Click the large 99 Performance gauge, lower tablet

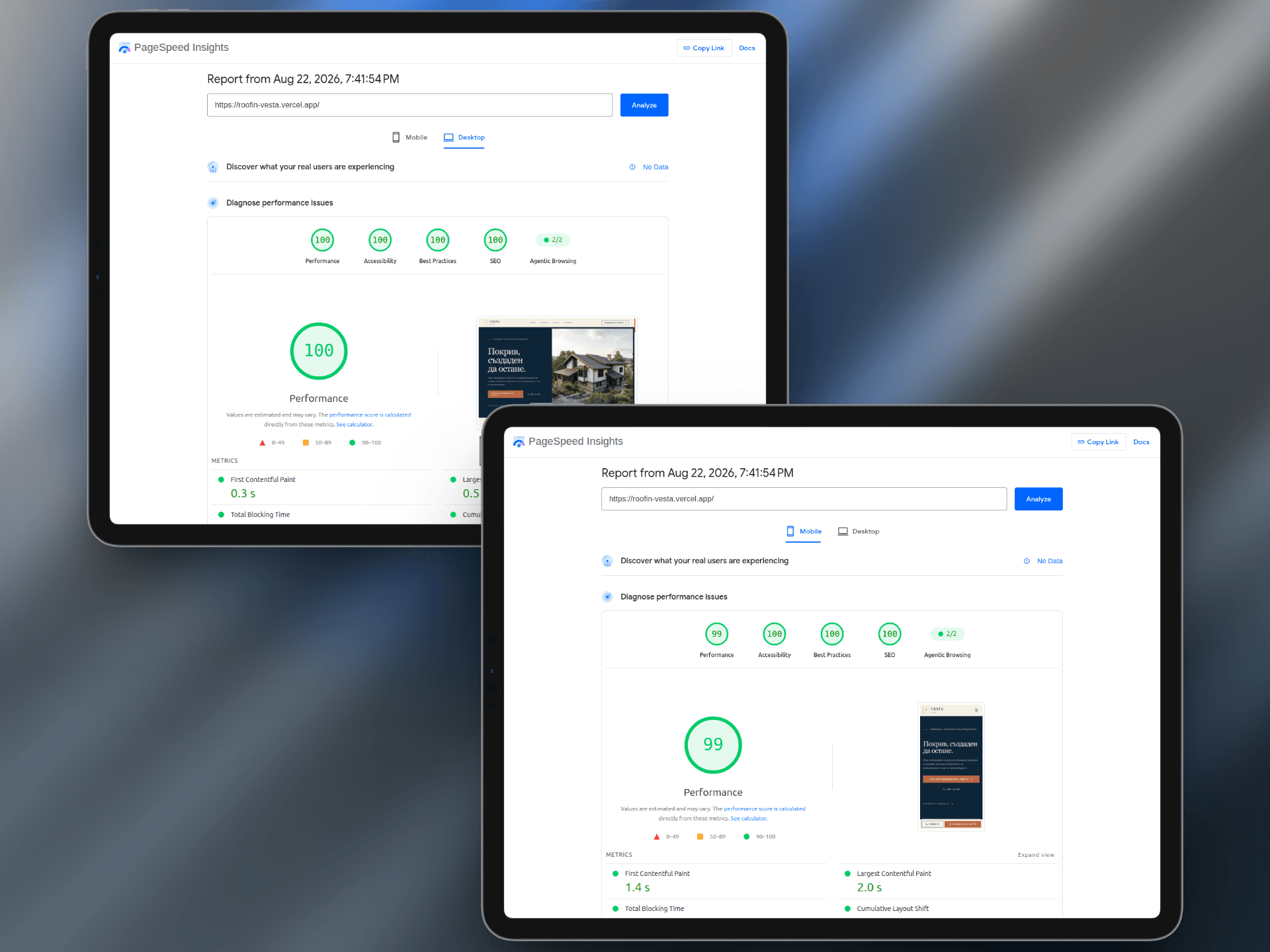click(x=713, y=745)
